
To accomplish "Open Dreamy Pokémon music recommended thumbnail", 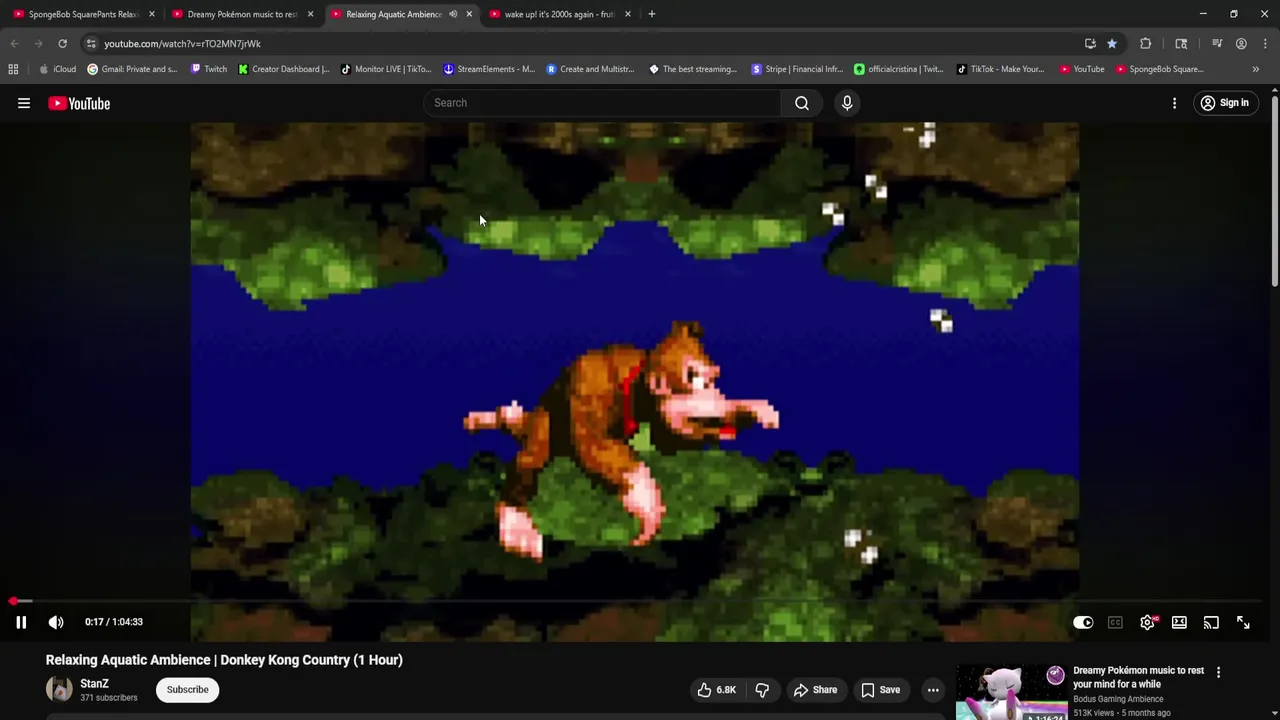I will click(1011, 691).
